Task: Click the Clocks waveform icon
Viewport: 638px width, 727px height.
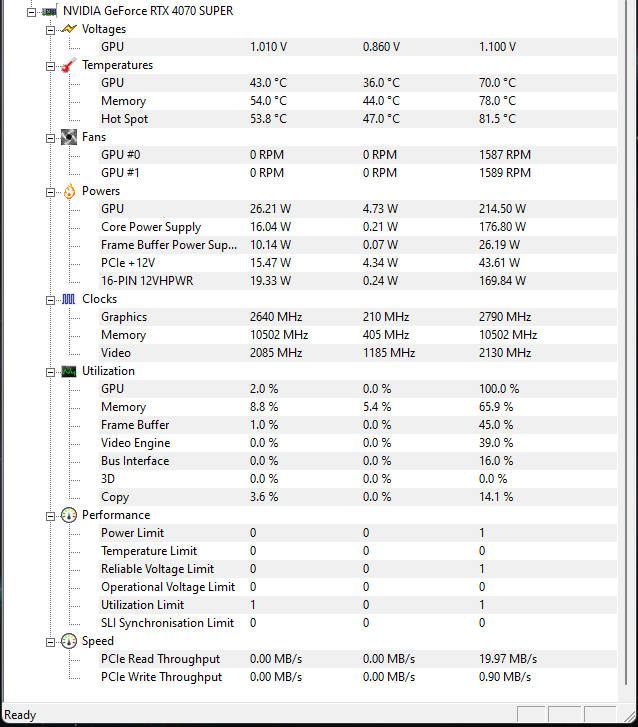Action: coord(68,299)
